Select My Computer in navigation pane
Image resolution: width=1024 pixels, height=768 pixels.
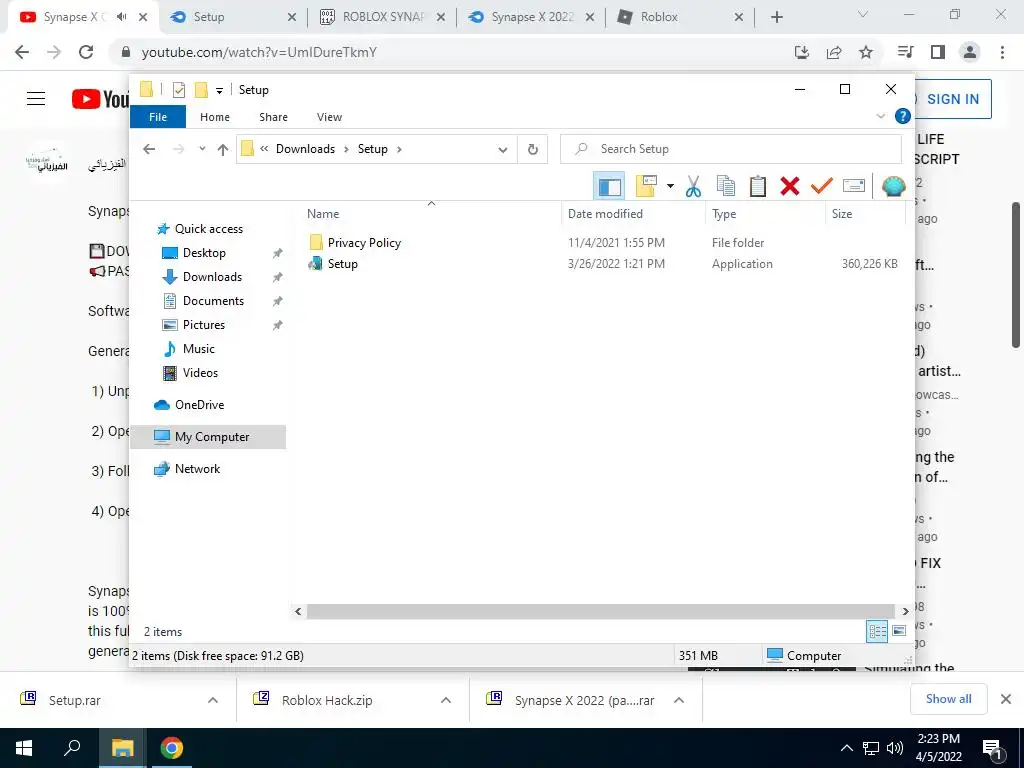208,437
